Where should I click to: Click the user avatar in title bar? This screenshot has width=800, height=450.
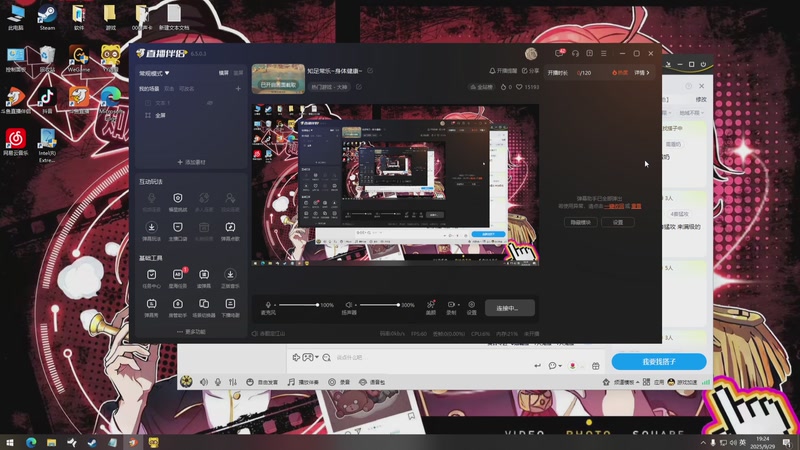(531, 54)
